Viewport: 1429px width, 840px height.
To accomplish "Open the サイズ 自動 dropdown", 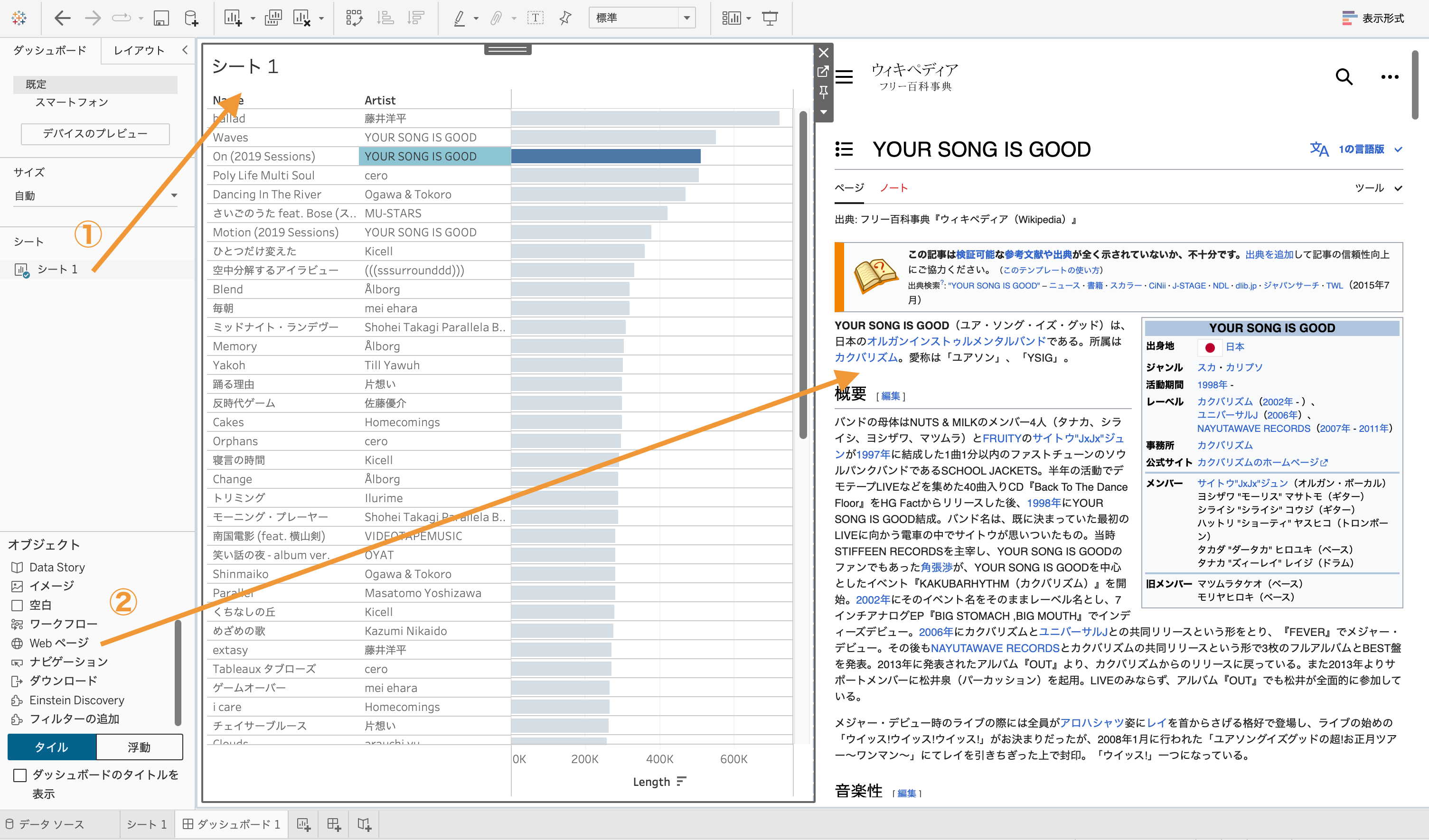I will point(95,196).
